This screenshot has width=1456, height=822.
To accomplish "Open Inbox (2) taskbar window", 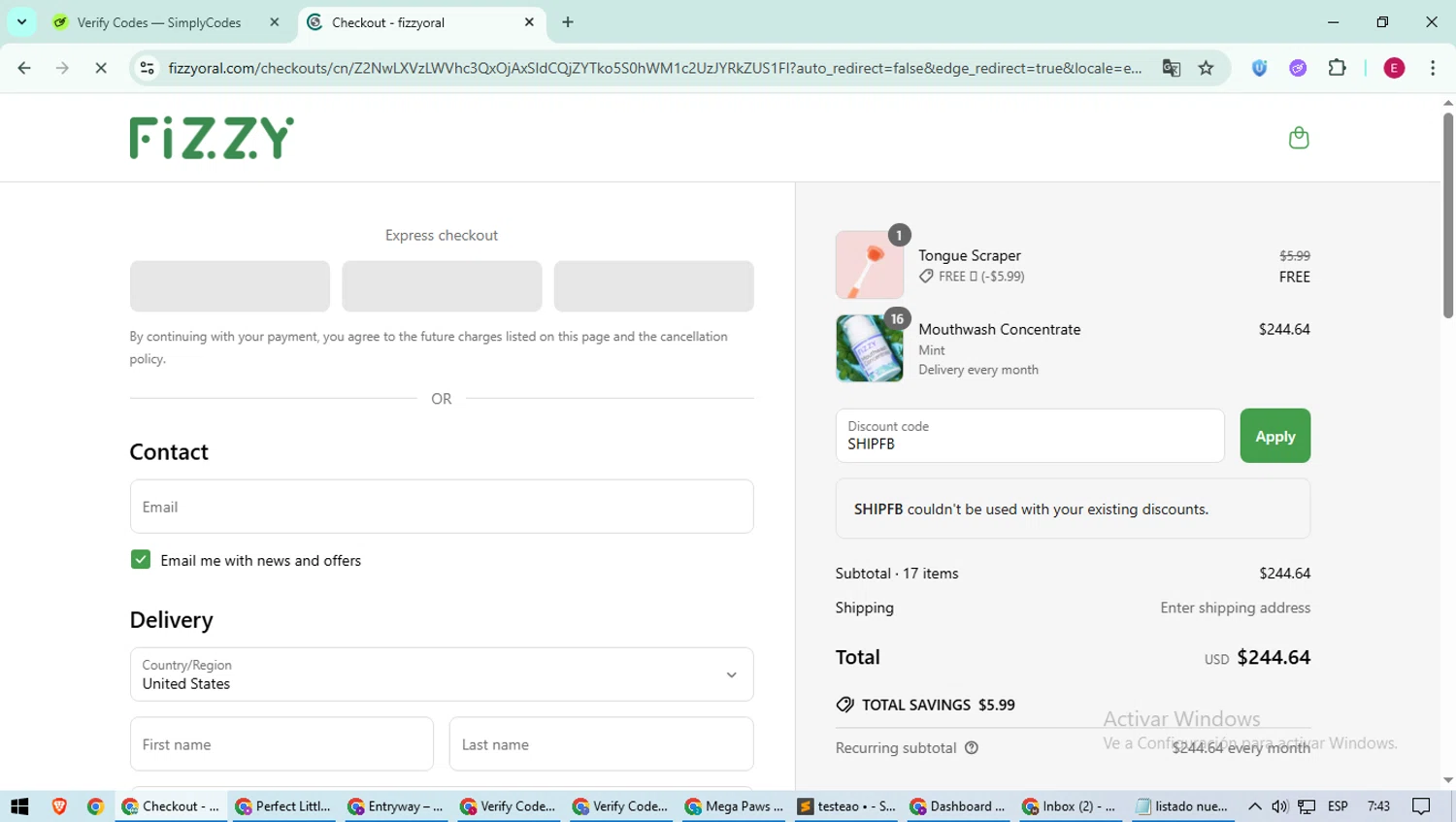I will coord(1072,806).
